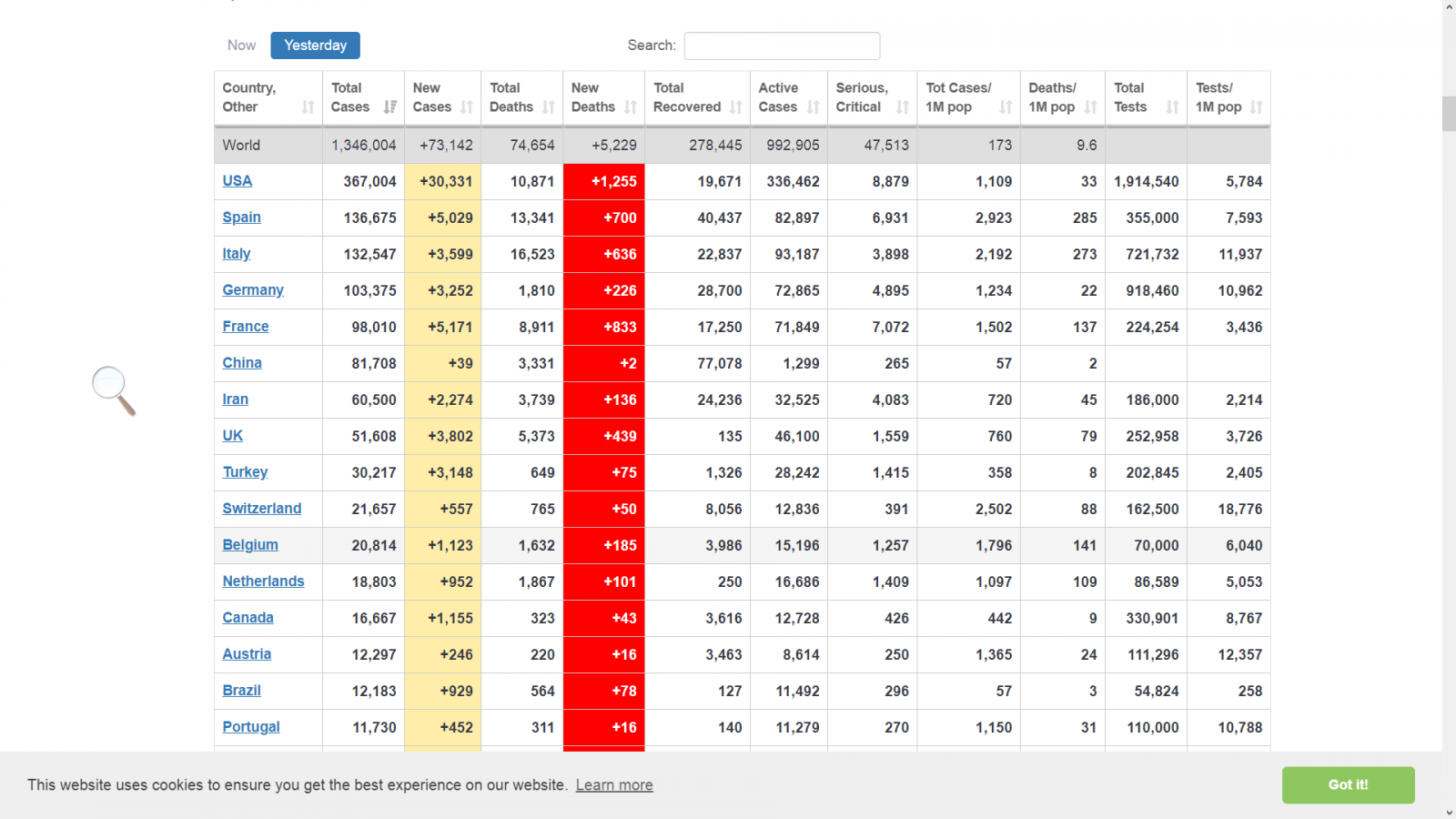Sort by New Cases column arrow
Image resolution: width=1456 pixels, height=819 pixels.
467,107
